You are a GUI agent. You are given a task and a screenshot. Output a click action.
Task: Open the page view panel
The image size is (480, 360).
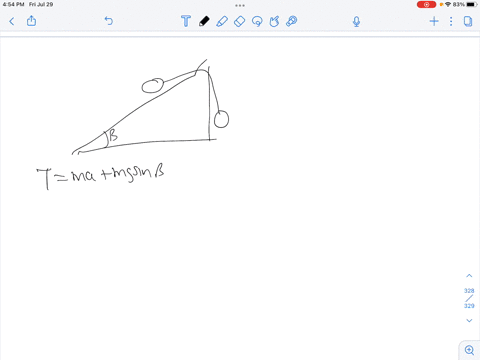click(x=468, y=21)
